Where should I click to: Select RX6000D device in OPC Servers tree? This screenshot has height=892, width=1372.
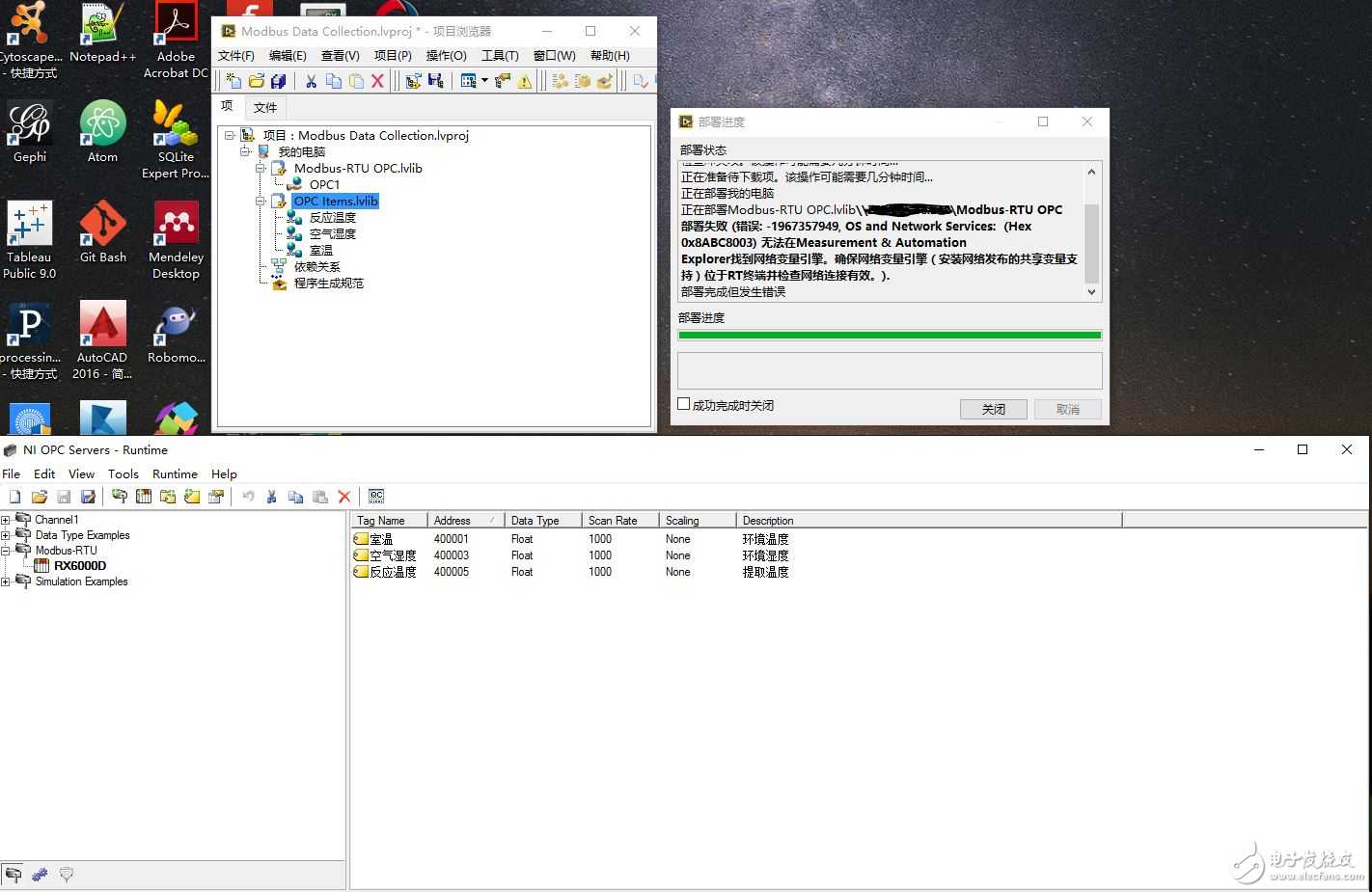[80, 566]
